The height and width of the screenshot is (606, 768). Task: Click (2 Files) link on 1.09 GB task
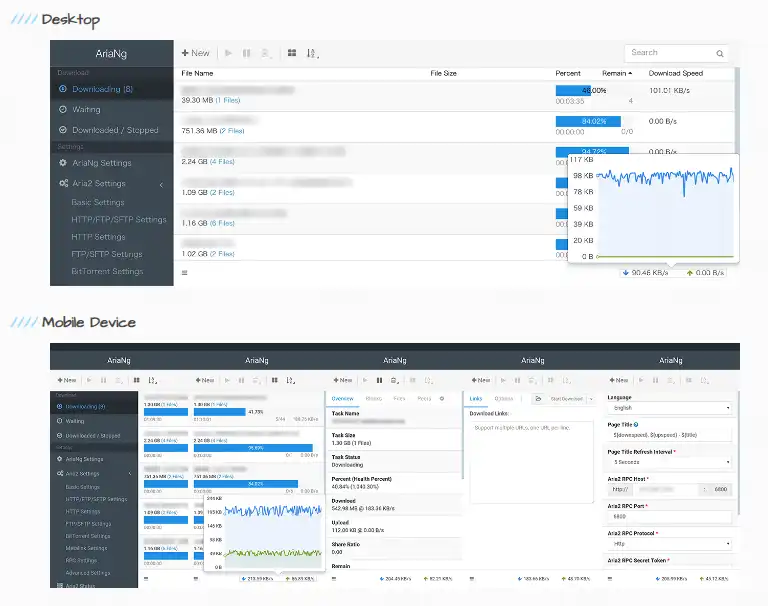(222, 193)
